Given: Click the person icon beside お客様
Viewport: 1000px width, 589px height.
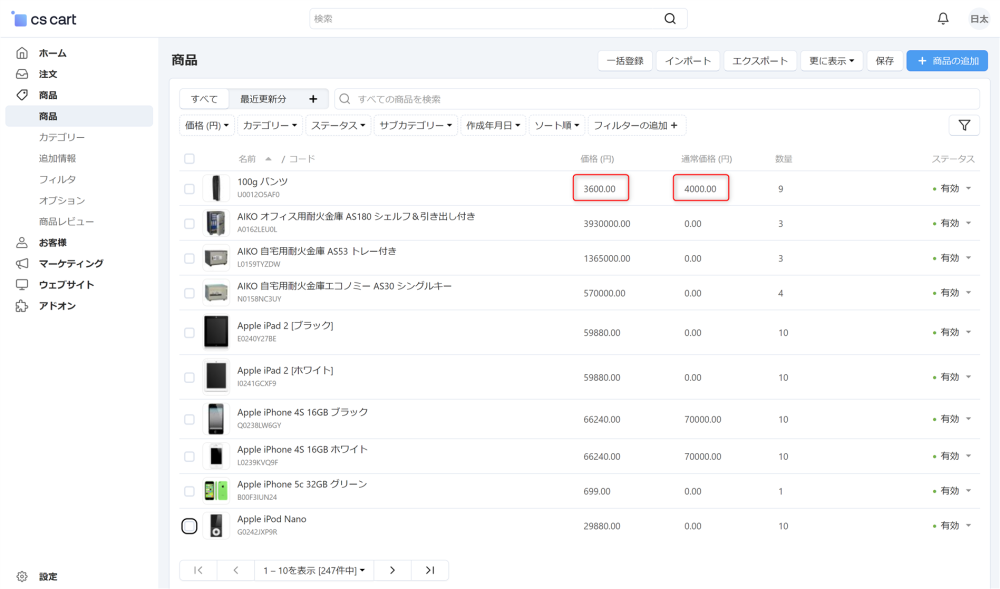Looking at the screenshot, I should (x=22, y=242).
